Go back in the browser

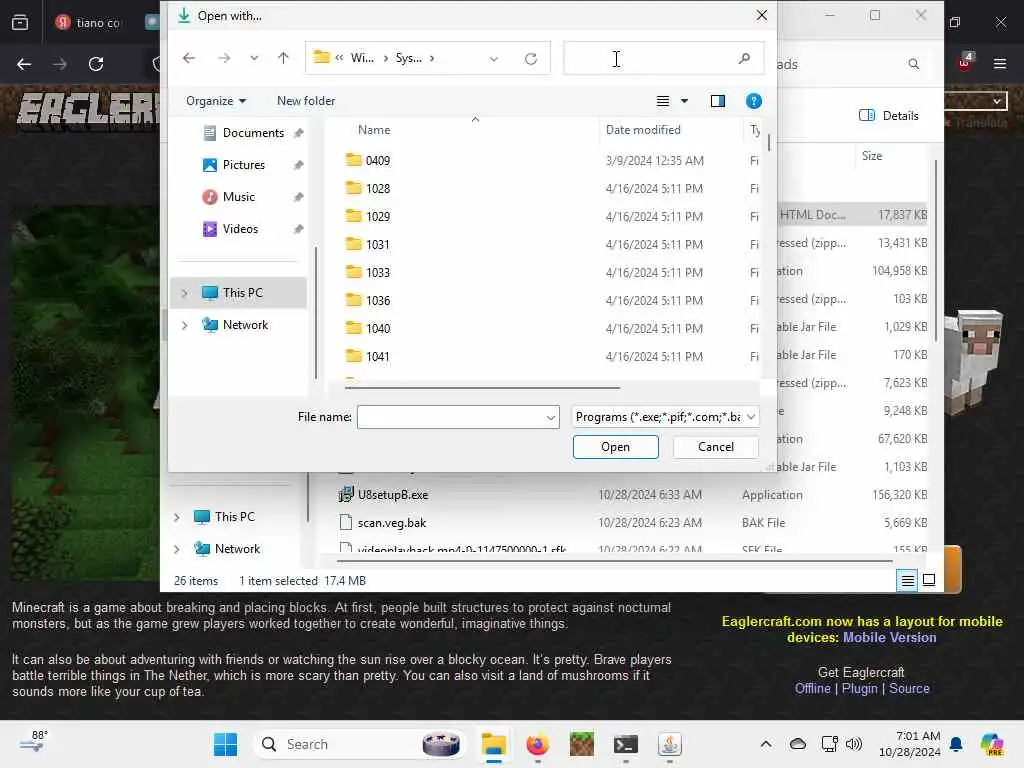coord(24,64)
